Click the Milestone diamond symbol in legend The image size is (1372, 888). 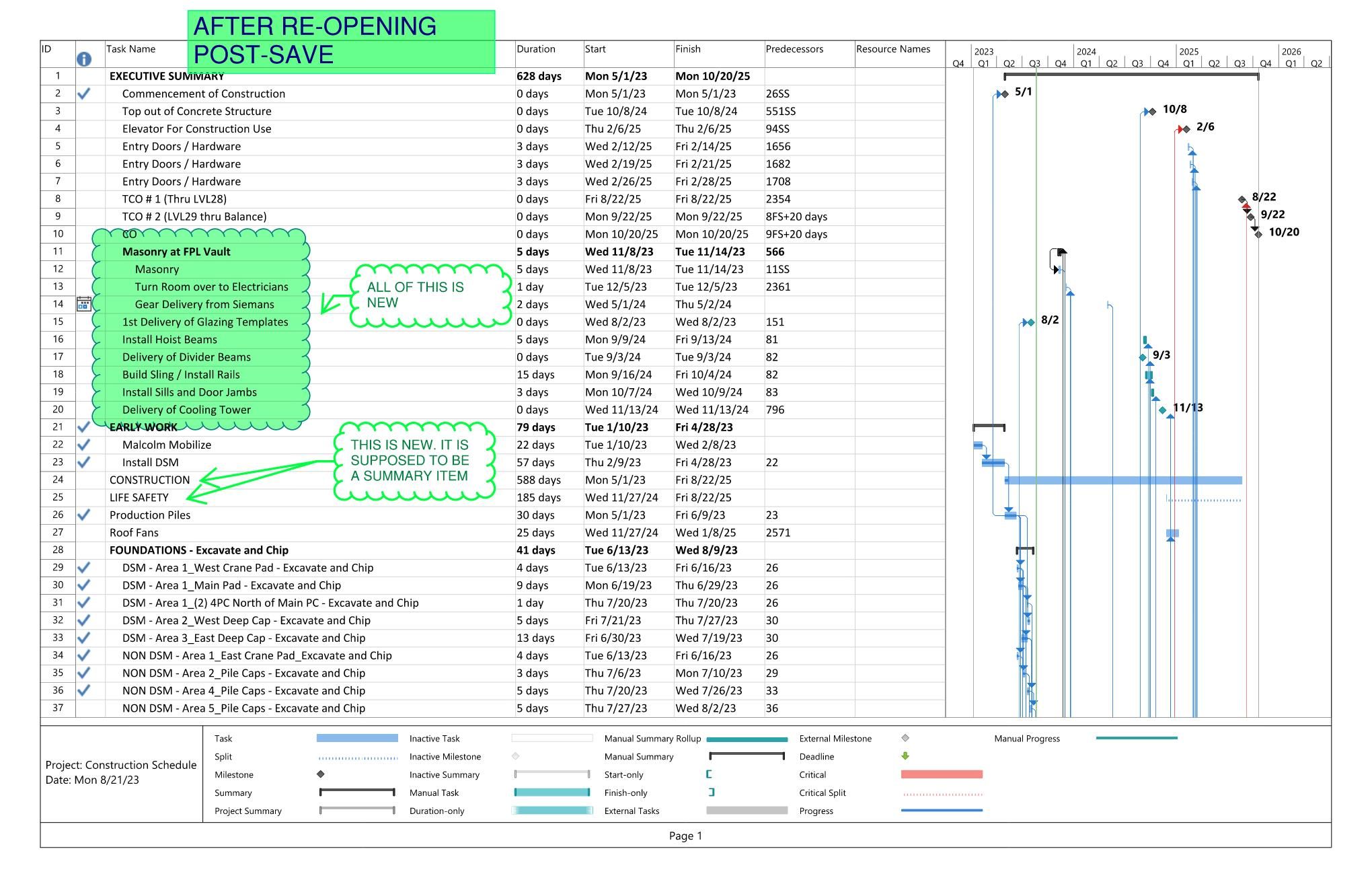coord(320,774)
